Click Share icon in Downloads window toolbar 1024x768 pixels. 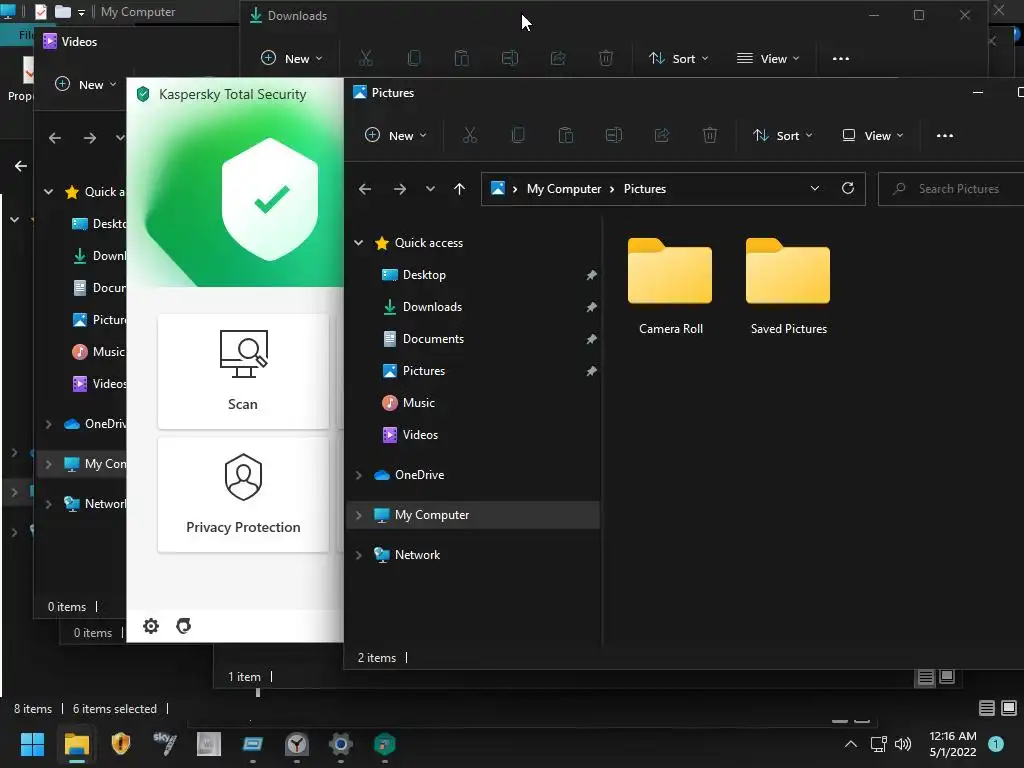[x=558, y=58]
